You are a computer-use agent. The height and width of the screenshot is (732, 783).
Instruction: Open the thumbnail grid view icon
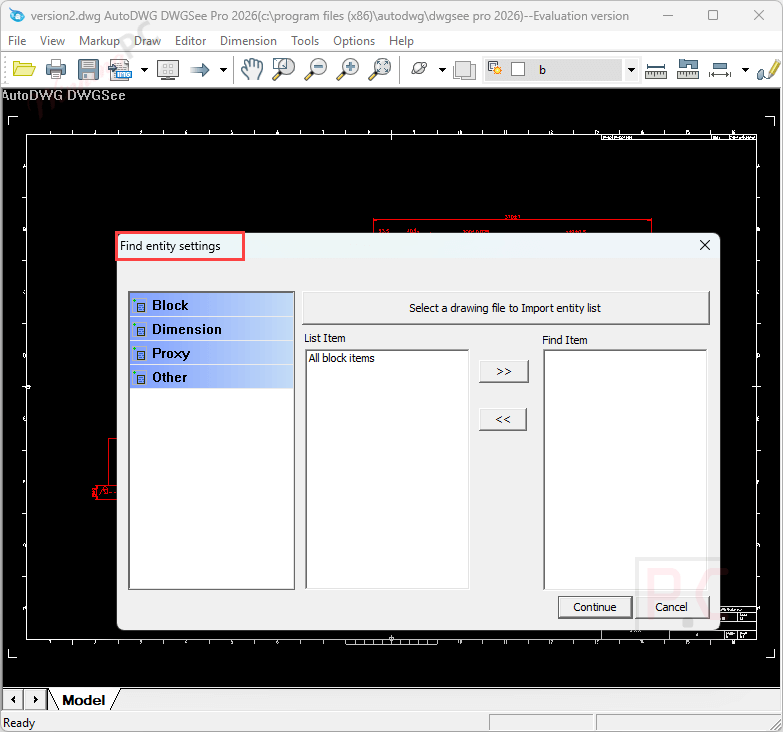(168, 69)
